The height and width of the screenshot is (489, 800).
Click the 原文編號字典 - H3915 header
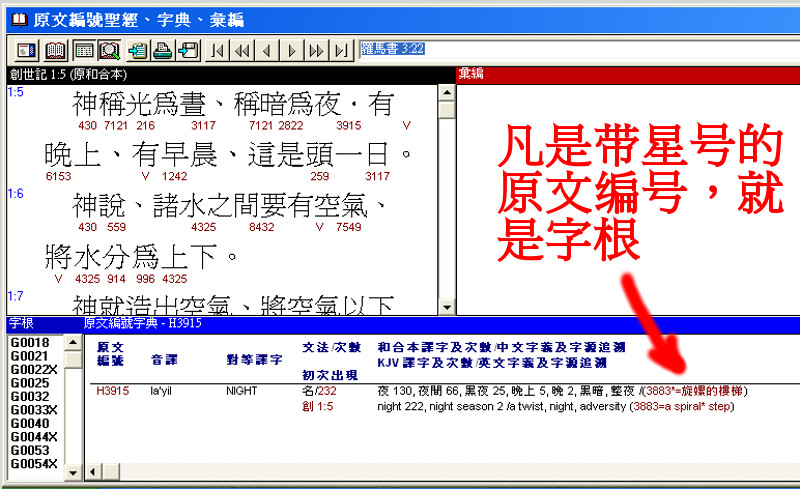[143, 323]
